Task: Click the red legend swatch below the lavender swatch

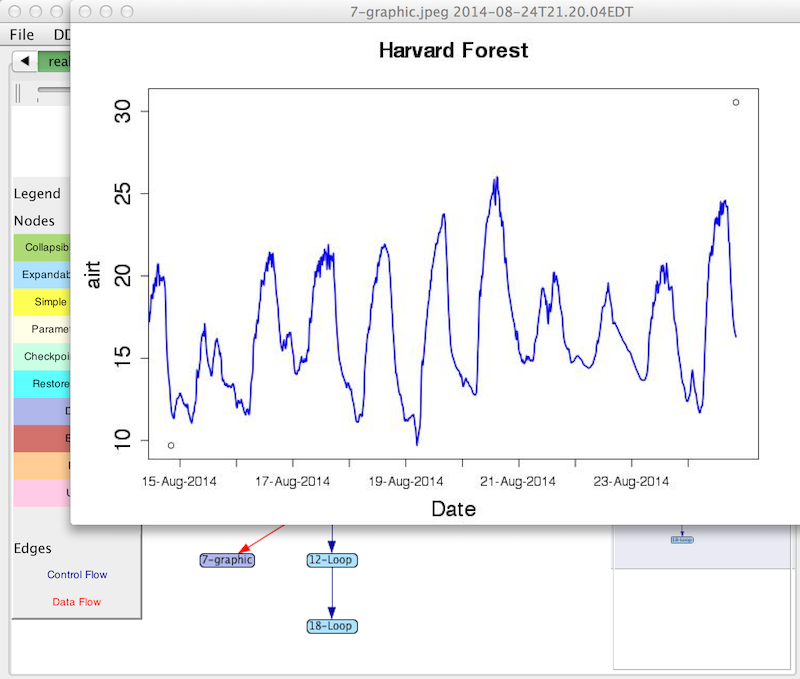Action: point(42,438)
